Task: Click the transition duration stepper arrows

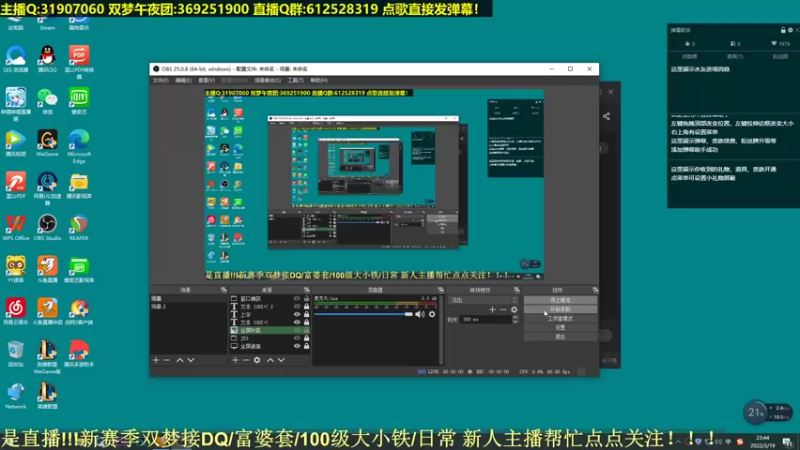Action: pyautogui.click(x=515, y=319)
